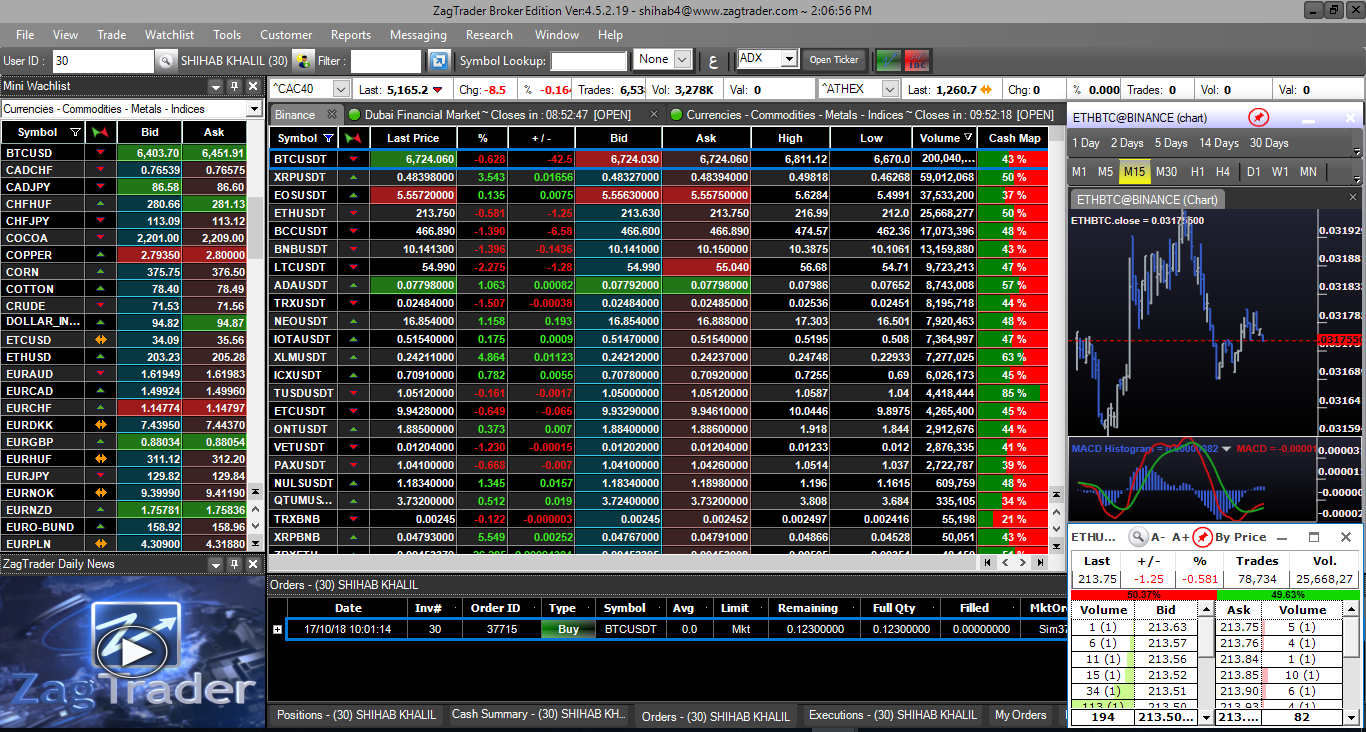Click the Symbol Lookup input field
This screenshot has width=1366, height=732.
tap(589, 61)
